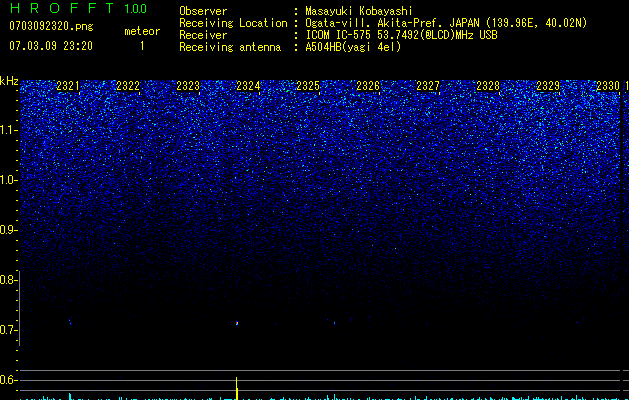Click the 0.6 frequency axis label
This screenshot has width=629, height=400.
tap(8, 380)
